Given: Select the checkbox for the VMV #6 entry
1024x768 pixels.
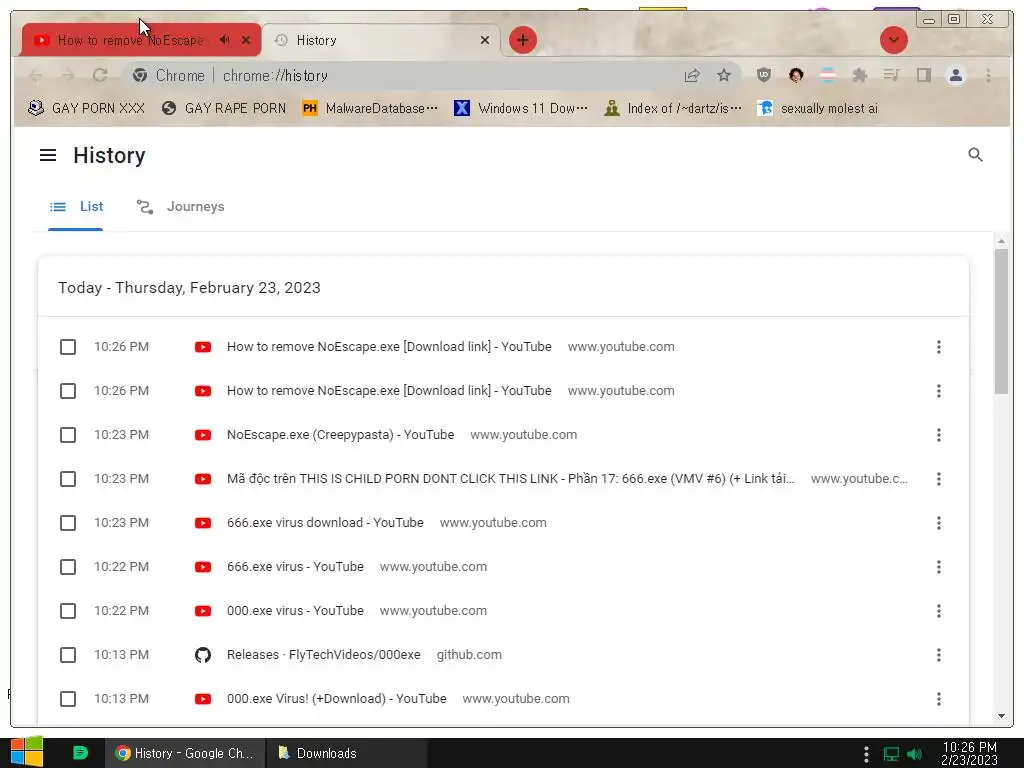Looking at the screenshot, I should pyautogui.click(x=68, y=479).
